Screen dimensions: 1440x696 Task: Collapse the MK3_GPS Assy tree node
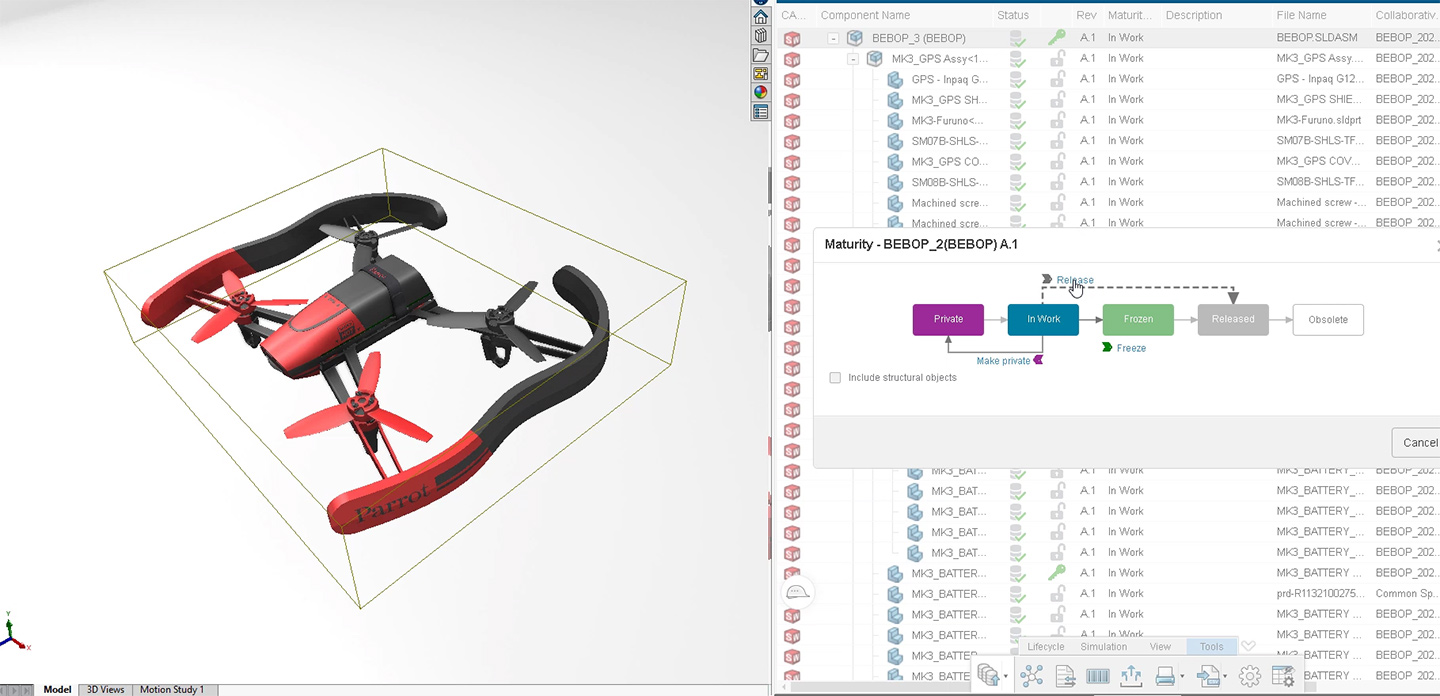pyautogui.click(x=853, y=58)
